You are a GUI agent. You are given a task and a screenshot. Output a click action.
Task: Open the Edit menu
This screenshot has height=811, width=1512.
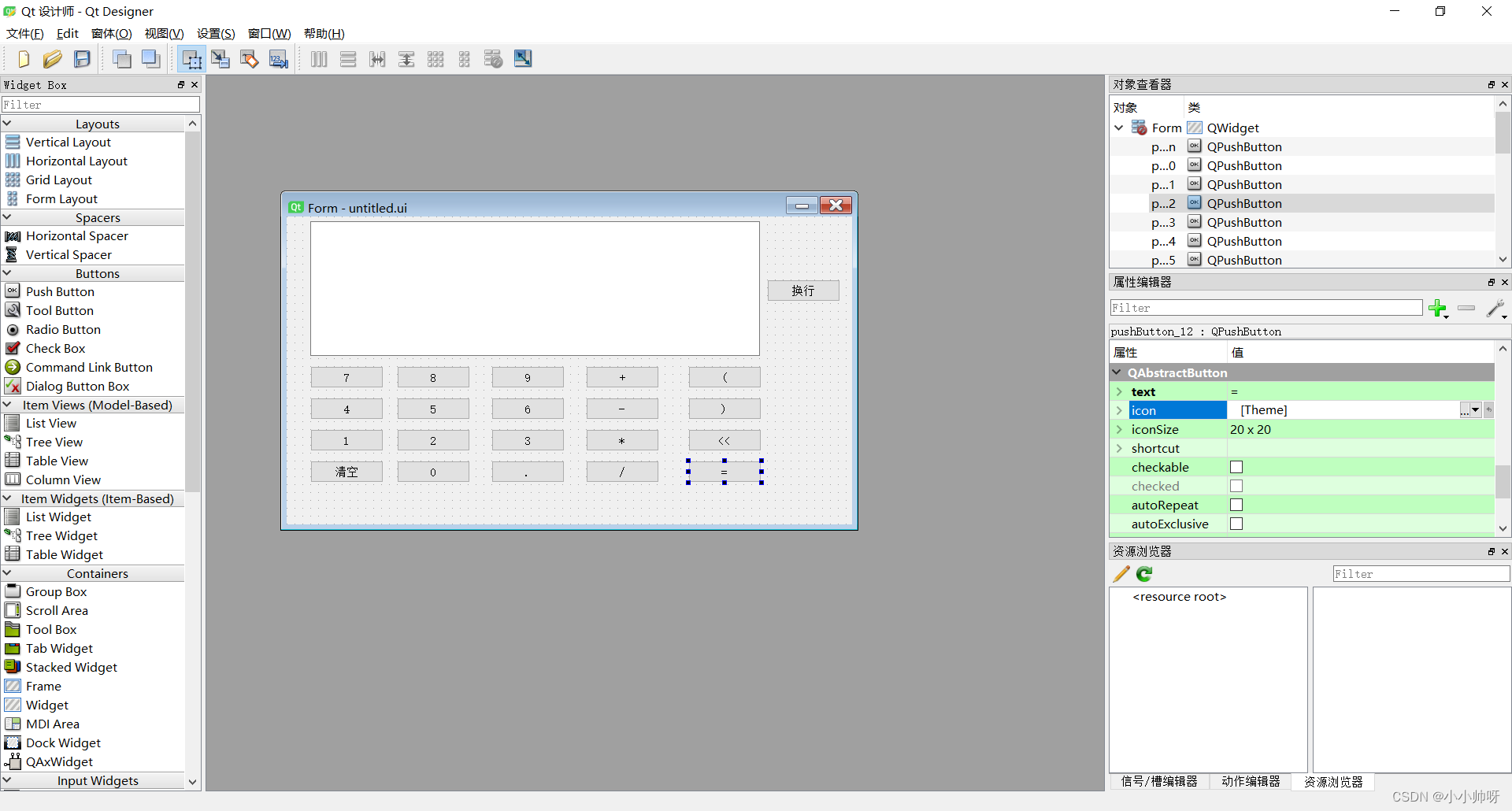click(x=68, y=33)
